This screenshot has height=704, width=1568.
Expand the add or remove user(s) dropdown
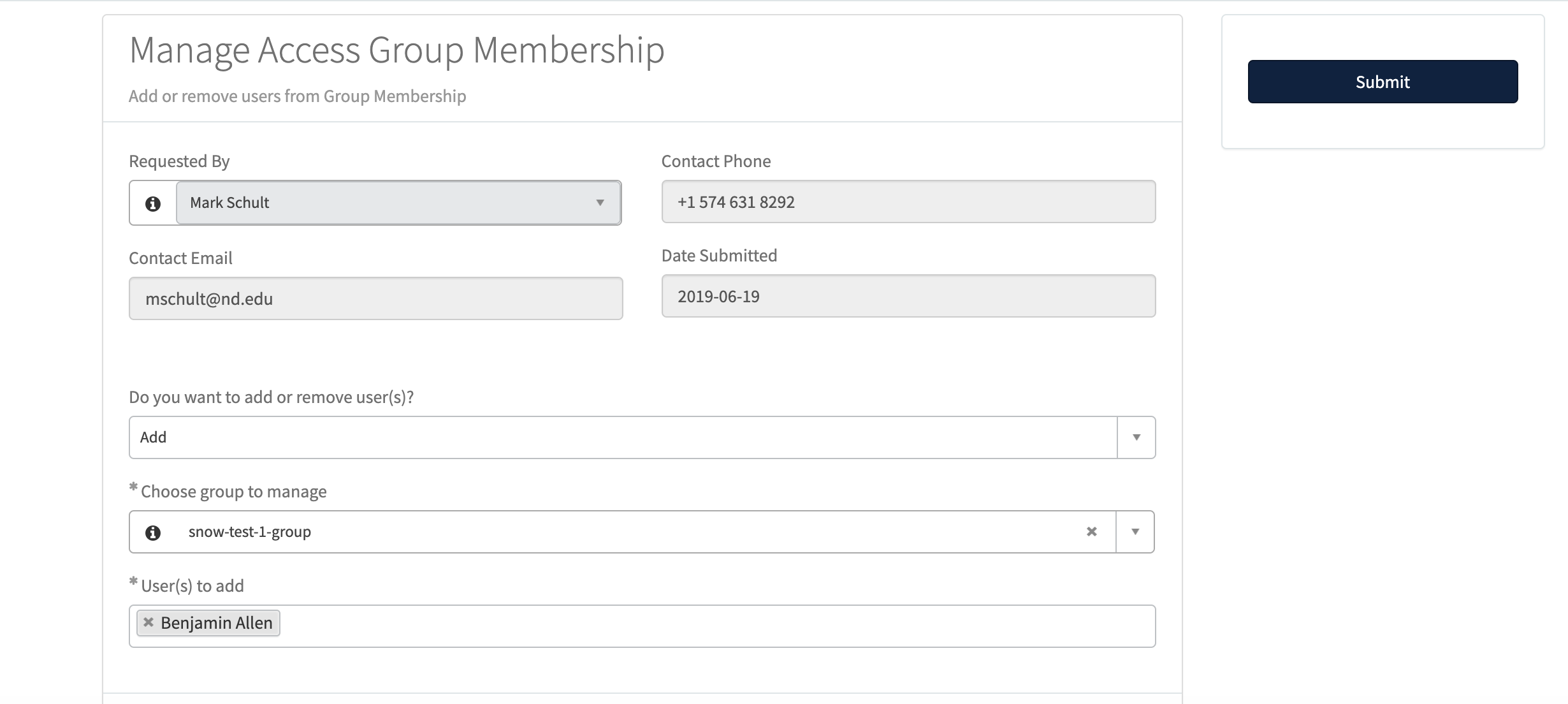(1136, 437)
